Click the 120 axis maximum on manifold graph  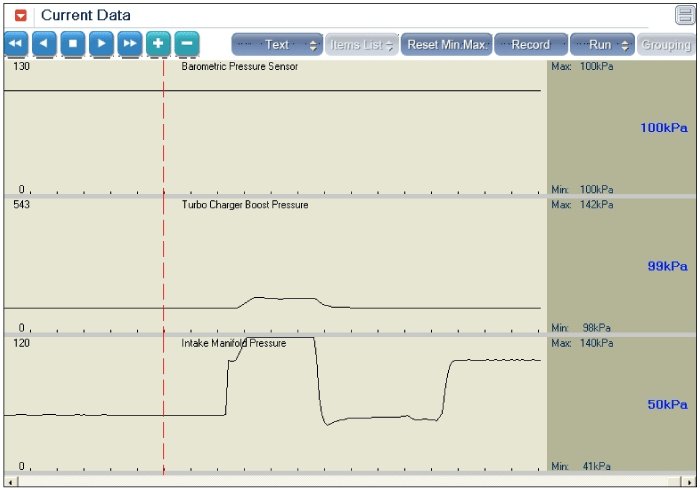coord(21,343)
